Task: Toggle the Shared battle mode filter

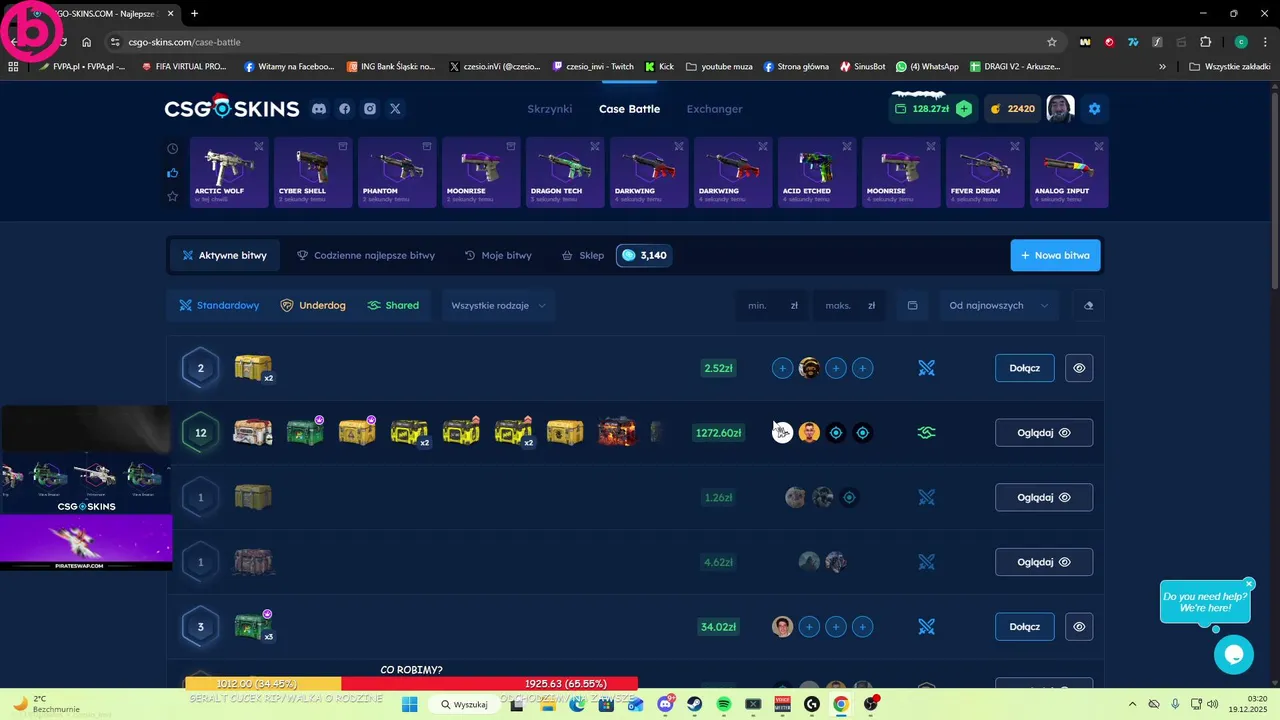Action: click(393, 305)
